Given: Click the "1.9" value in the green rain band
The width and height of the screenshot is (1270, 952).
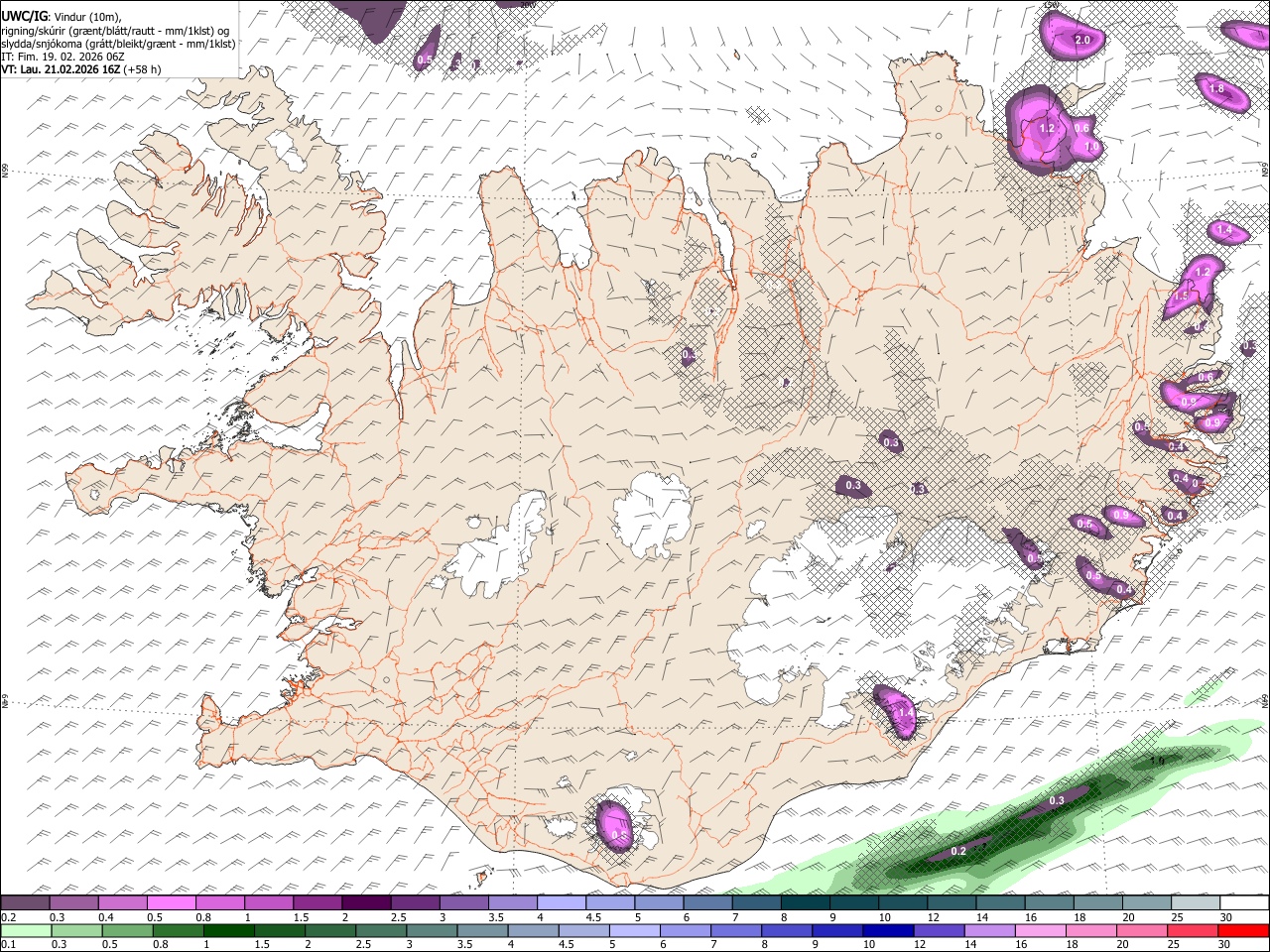Looking at the screenshot, I should [1157, 761].
